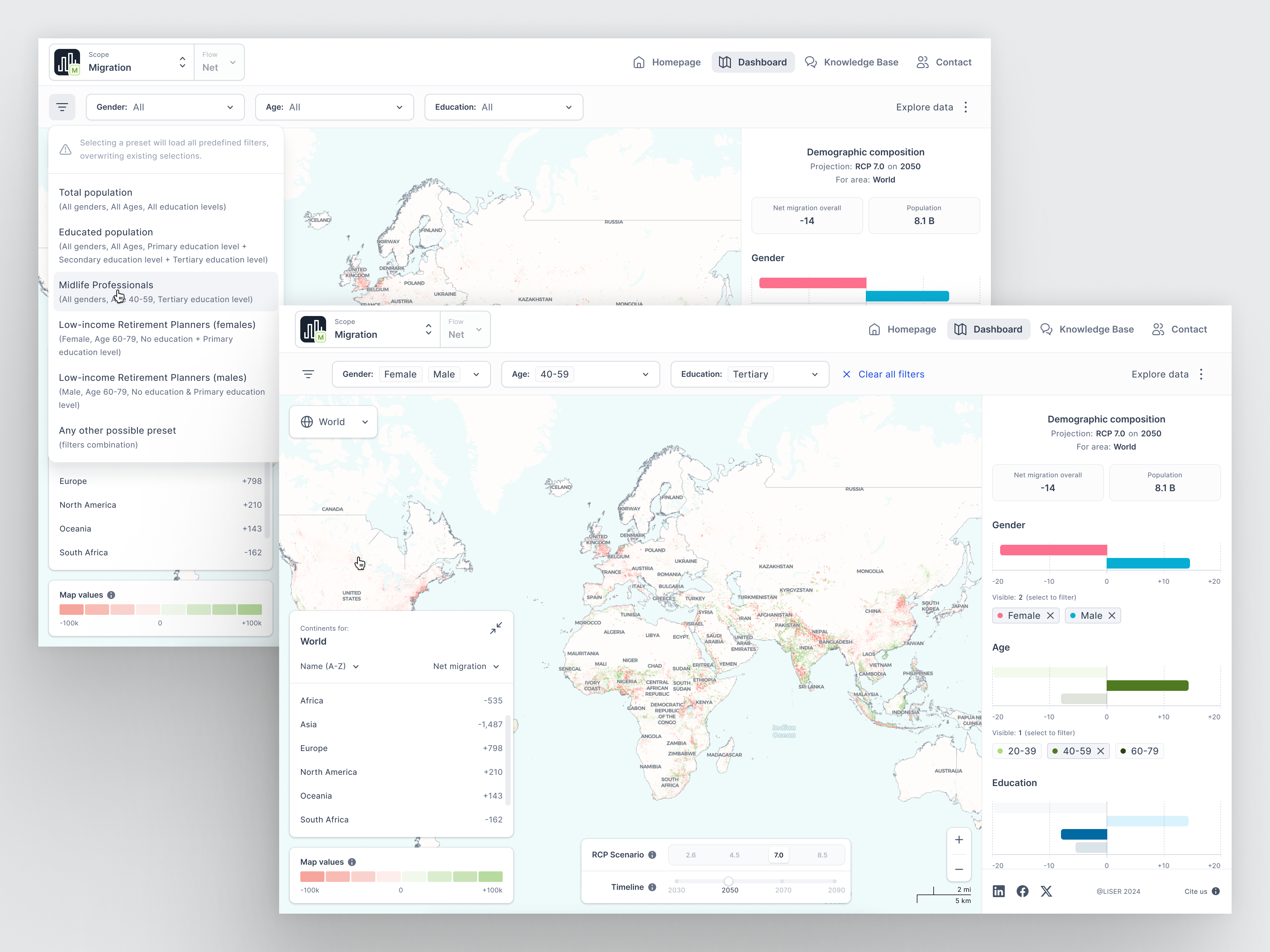The width and height of the screenshot is (1270, 952).
Task: Expand the World area dropdown
Action: (x=334, y=422)
